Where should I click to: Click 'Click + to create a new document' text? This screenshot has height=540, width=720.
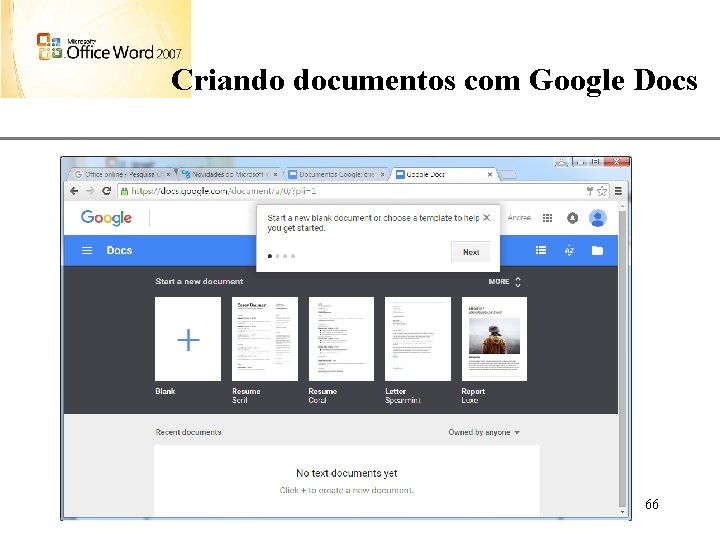tap(347, 490)
